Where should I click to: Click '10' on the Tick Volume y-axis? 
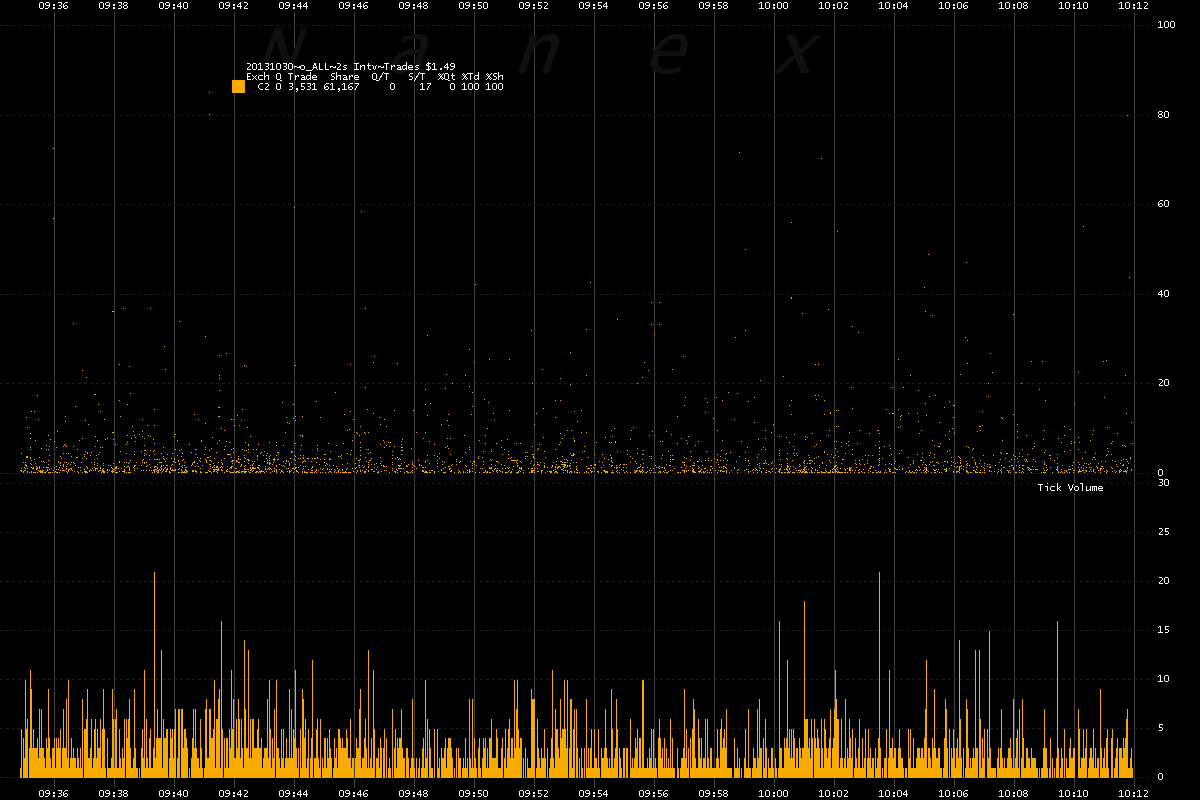coord(1163,679)
